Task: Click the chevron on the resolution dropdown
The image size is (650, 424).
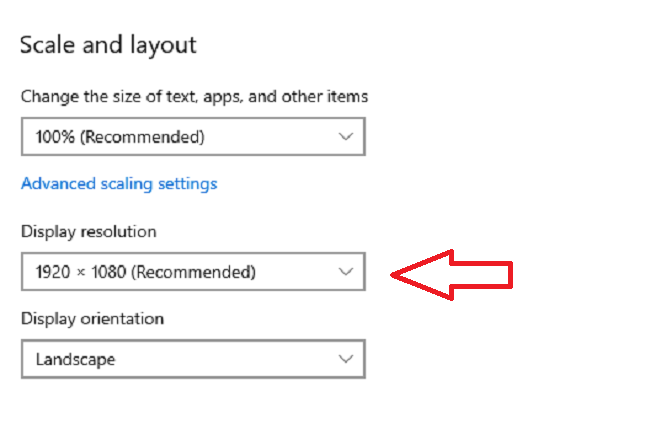Action: tap(346, 271)
